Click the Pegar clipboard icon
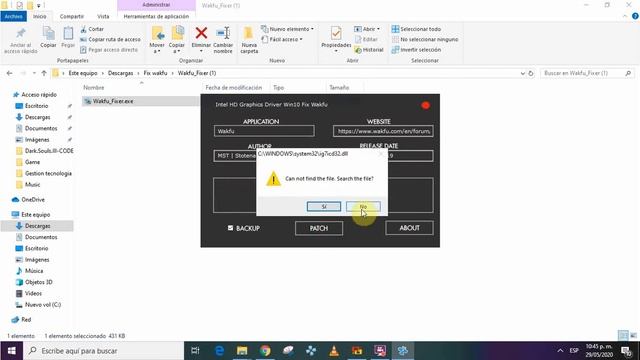 click(x=68, y=33)
